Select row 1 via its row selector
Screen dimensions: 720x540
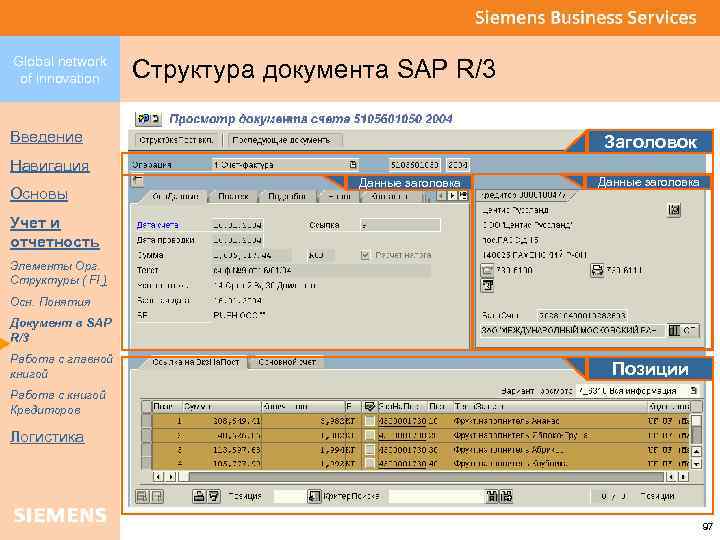[x=146, y=421]
